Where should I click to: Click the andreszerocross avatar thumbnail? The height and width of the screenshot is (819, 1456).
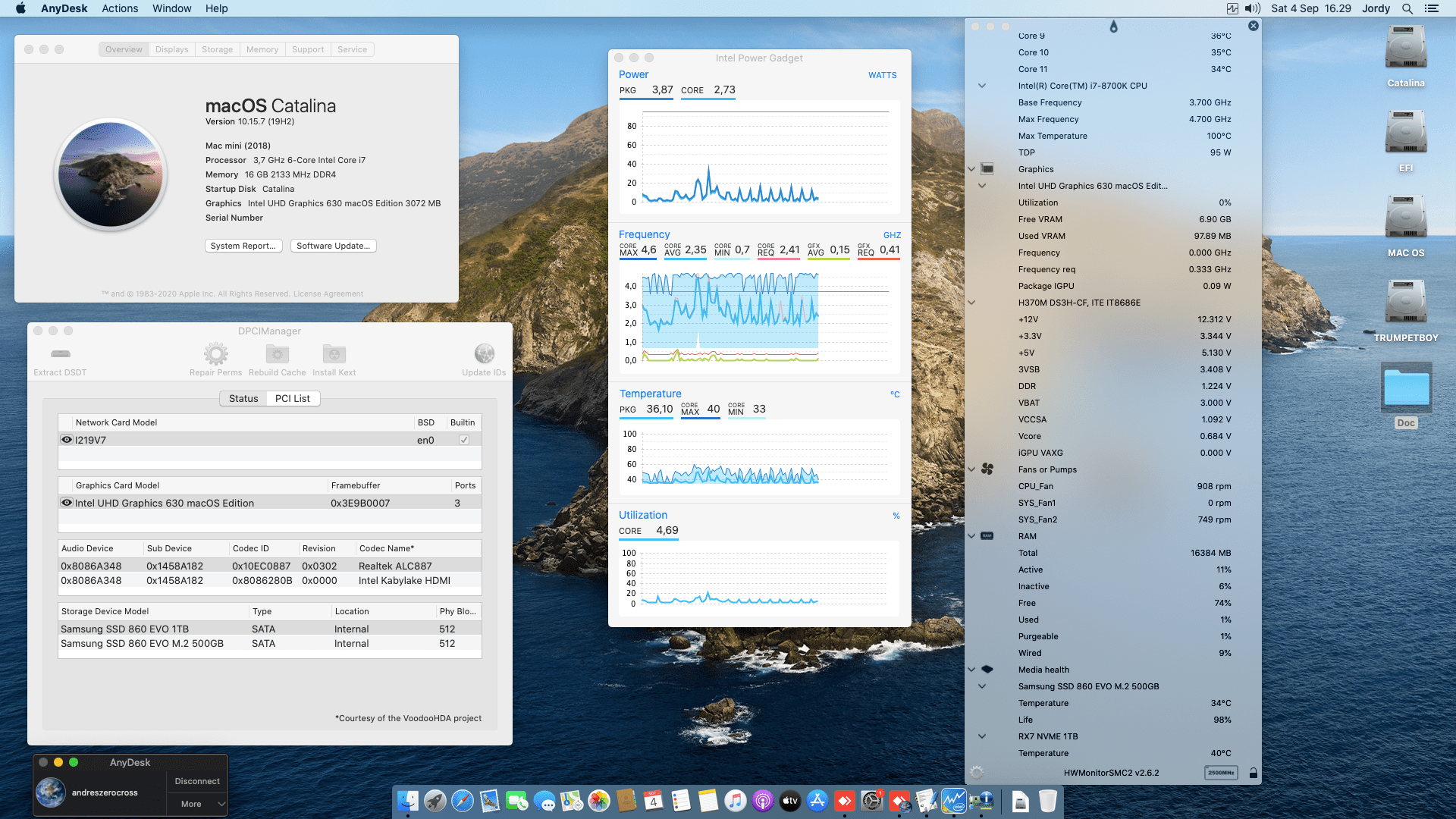pos(51,792)
